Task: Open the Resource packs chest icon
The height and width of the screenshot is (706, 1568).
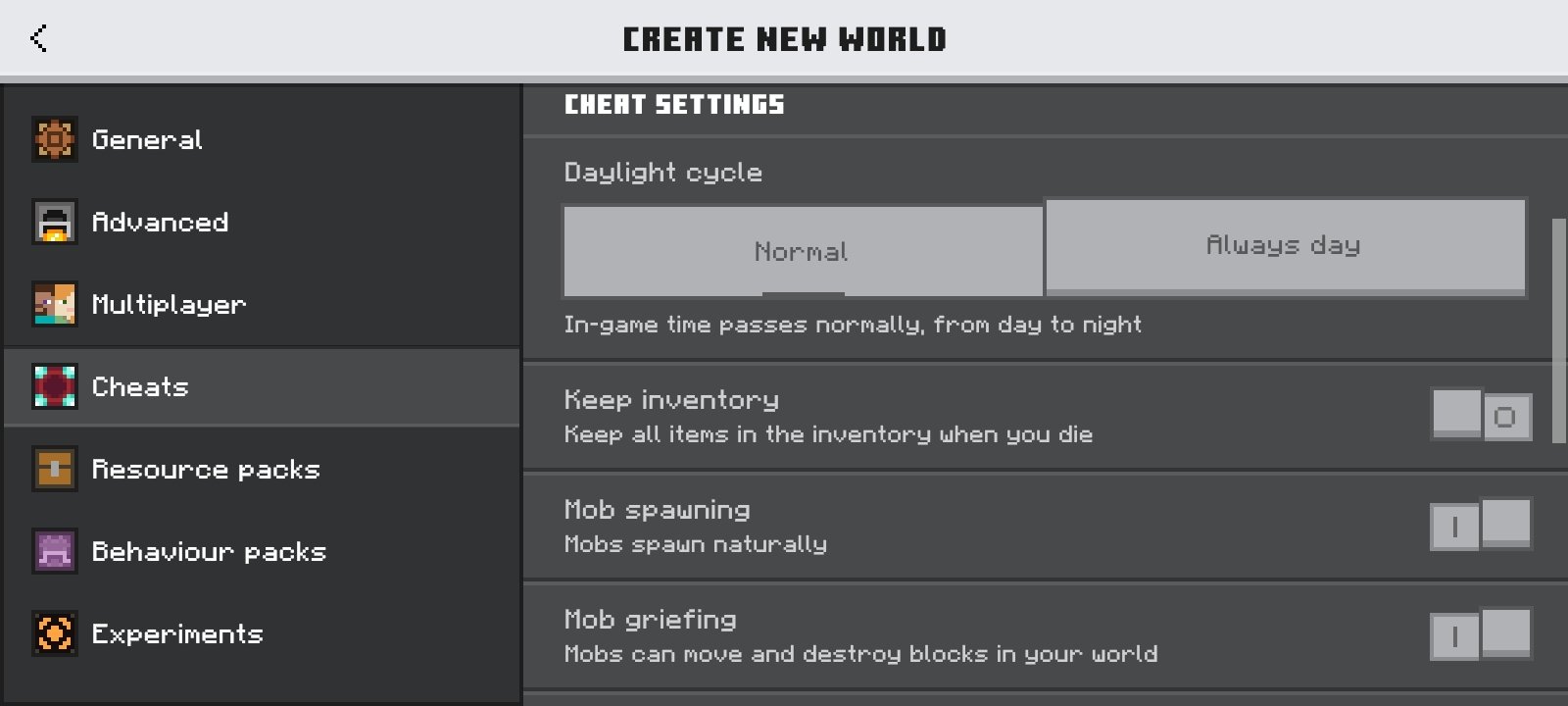Action: pyautogui.click(x=55, y=470)
